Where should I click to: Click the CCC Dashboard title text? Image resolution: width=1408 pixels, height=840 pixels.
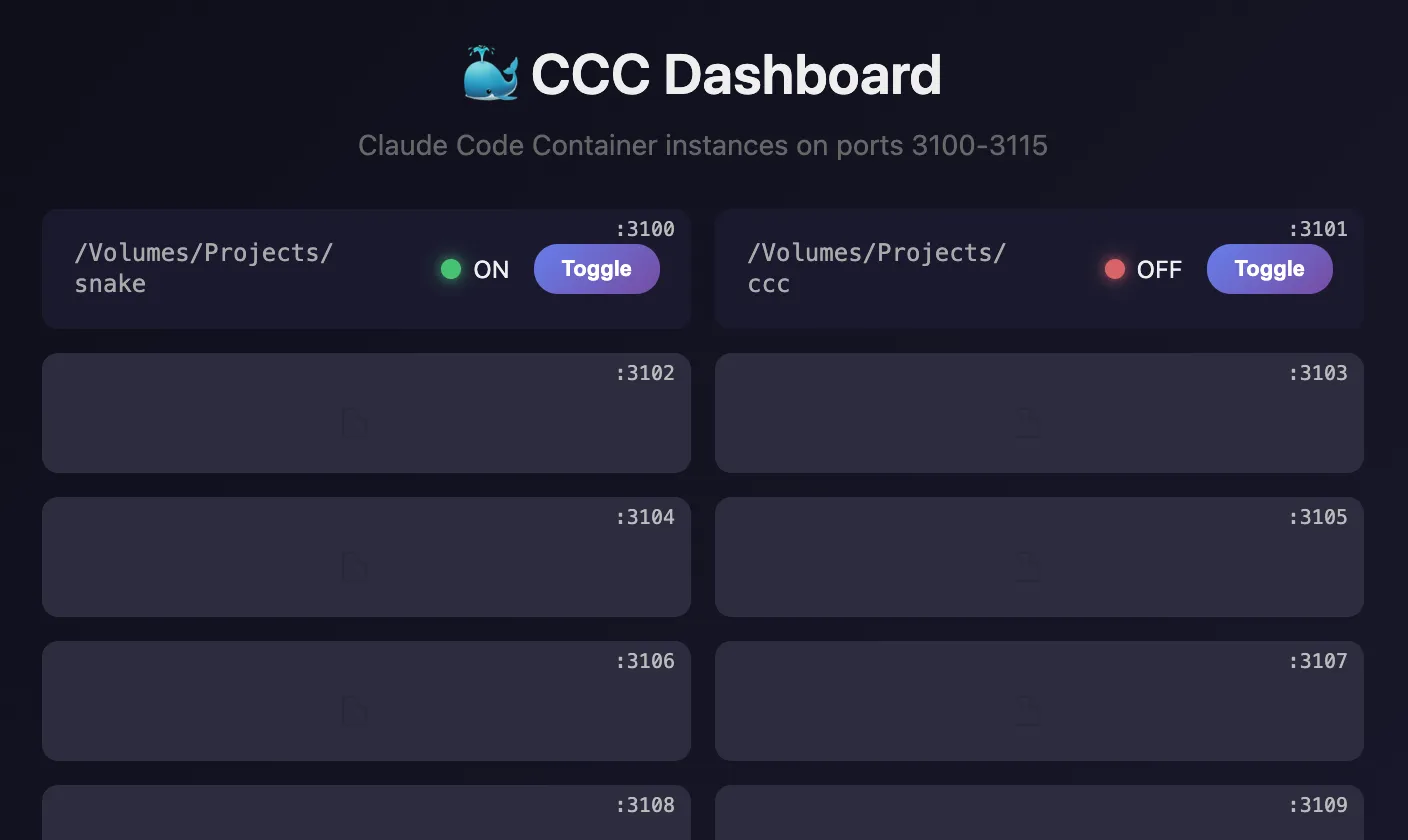(736, 75)
